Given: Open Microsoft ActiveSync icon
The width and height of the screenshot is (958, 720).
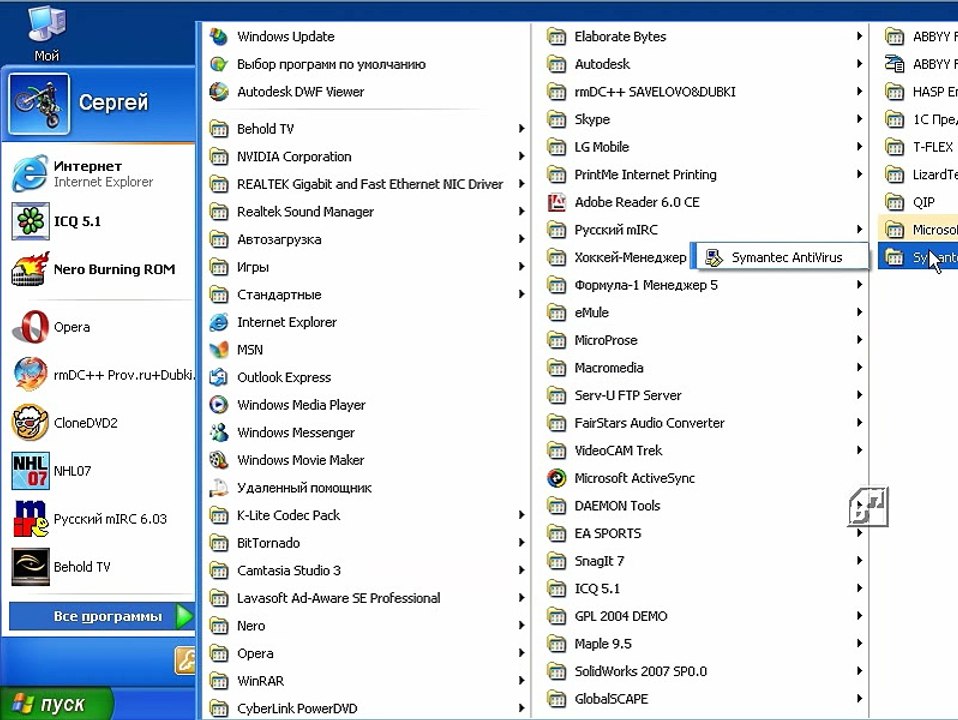Looking at the screenshot, I should [x=557, y=478].
